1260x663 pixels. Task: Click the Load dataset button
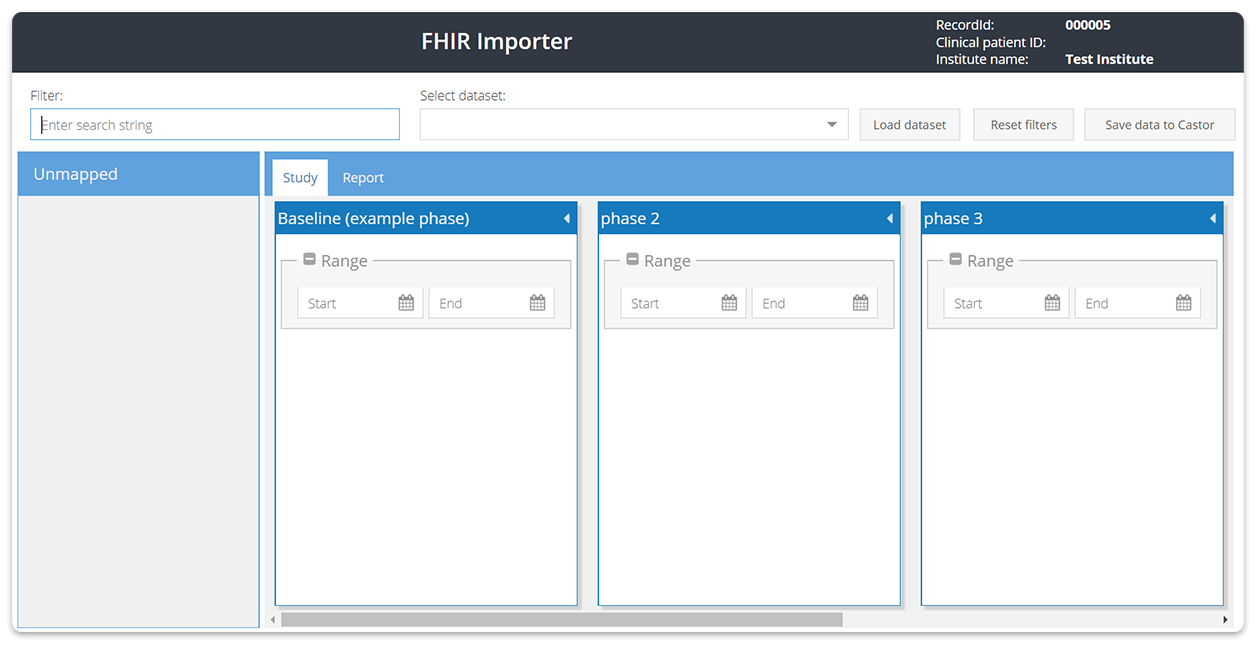coord(910,125)
